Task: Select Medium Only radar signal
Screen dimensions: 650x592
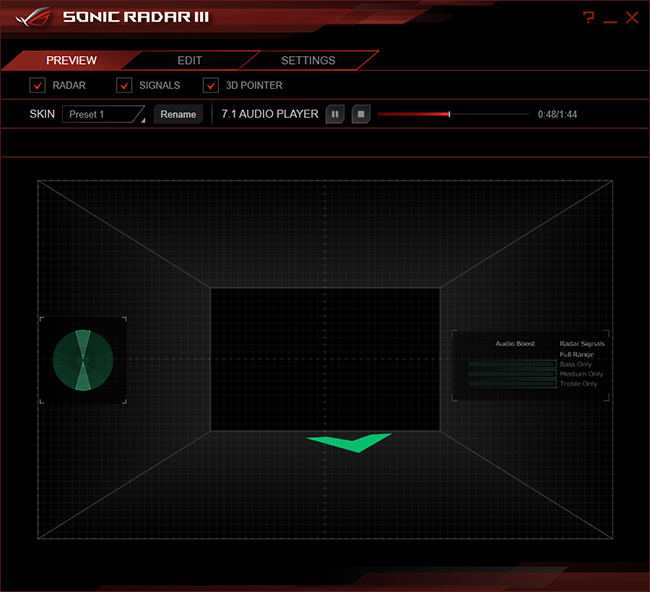Action: pyautogui.click(x=581, y=374)
